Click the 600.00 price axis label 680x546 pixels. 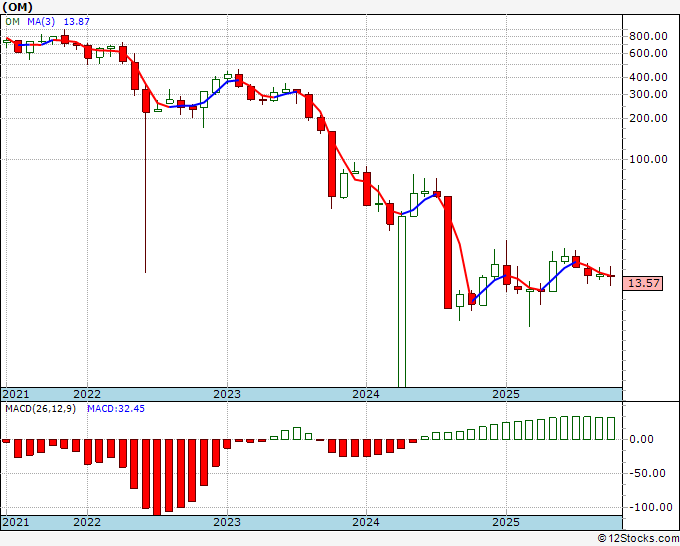[x=648, y=53]
